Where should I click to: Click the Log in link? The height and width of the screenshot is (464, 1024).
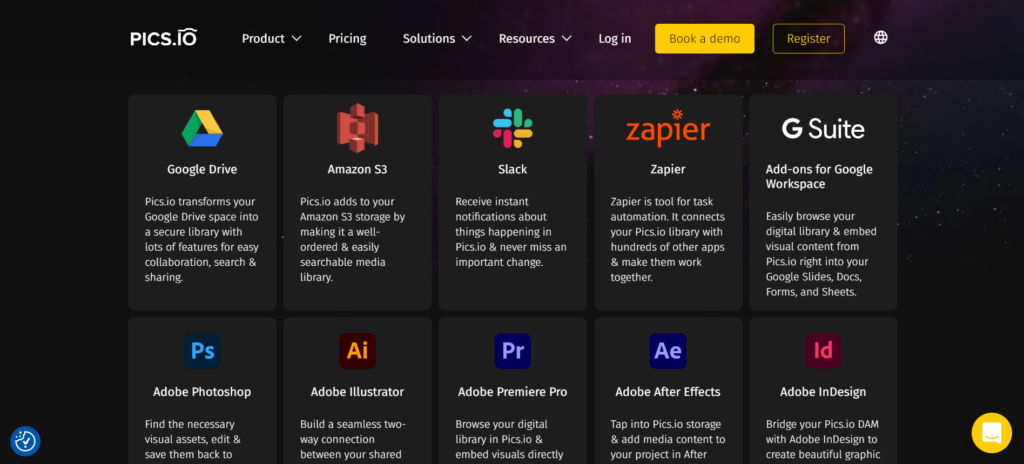(615, 39)
